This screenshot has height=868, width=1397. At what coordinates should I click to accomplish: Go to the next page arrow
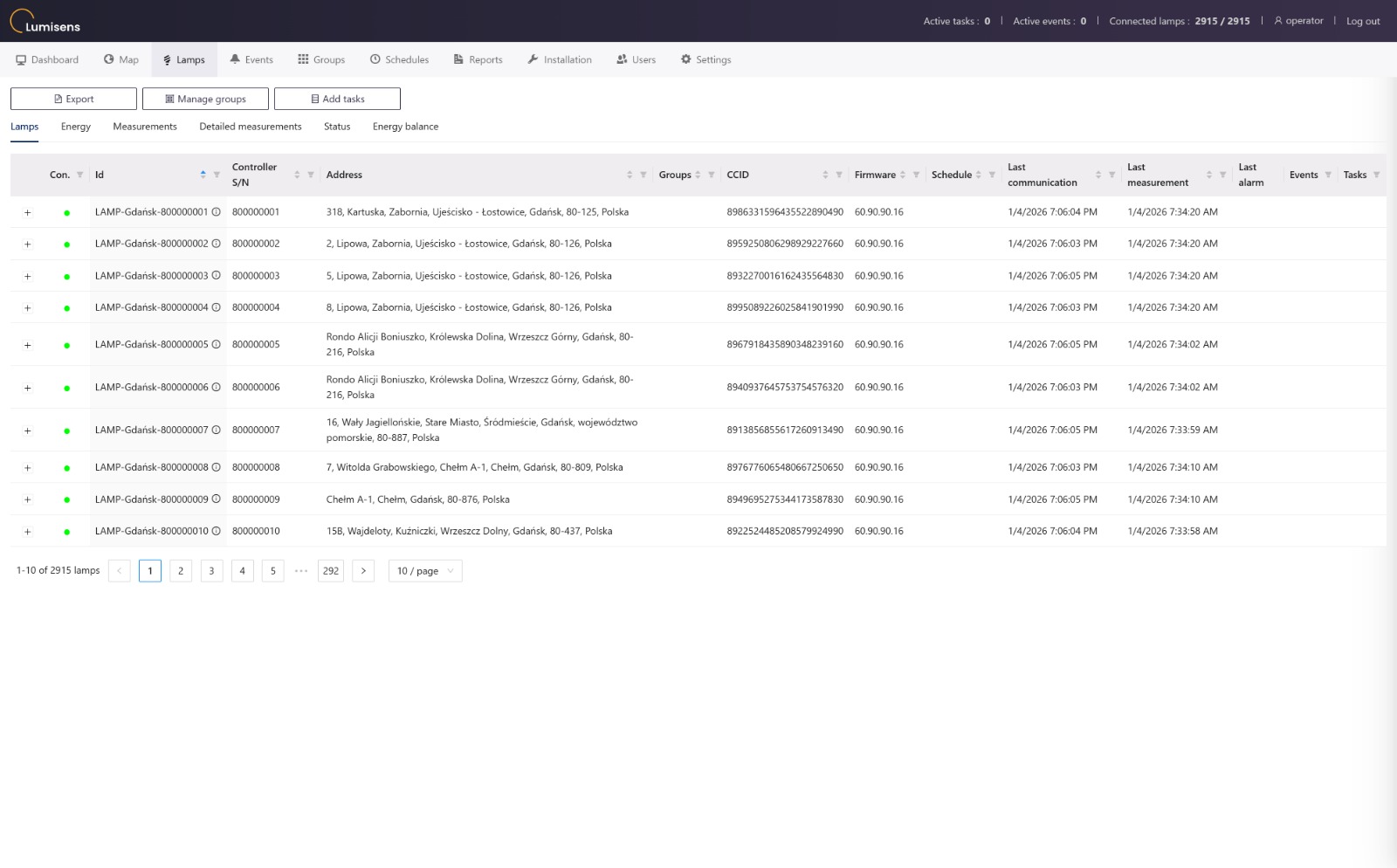tap(363, 571)
